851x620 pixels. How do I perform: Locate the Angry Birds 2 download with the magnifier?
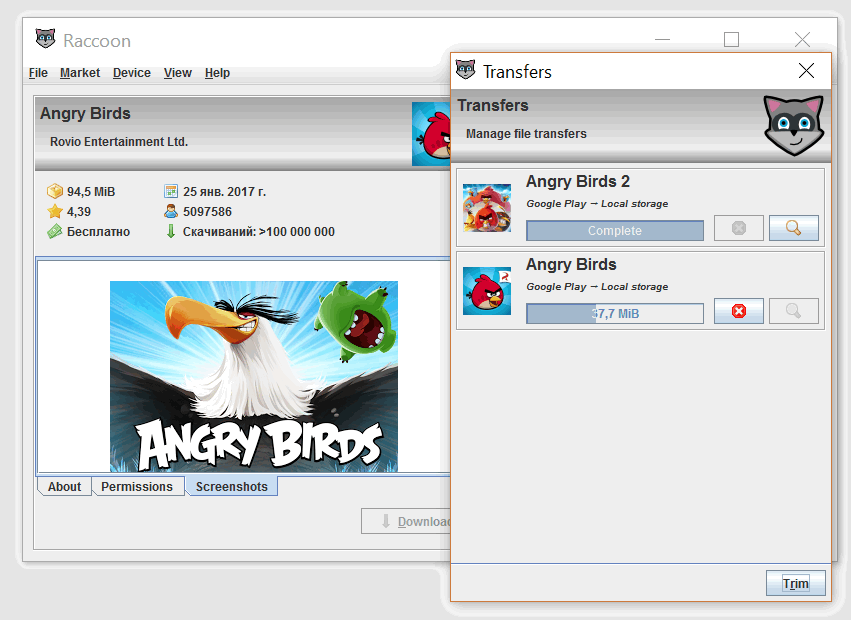click(793, 228)
